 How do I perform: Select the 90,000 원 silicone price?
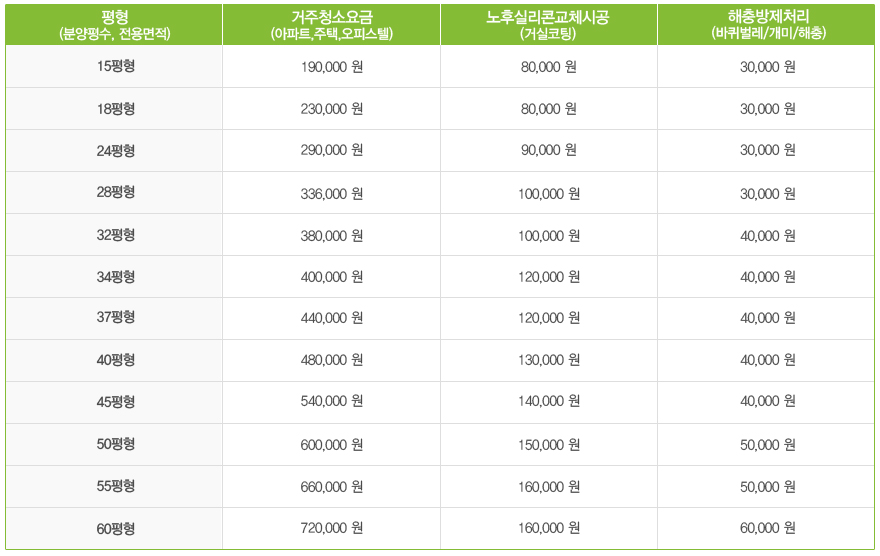(548, 150)
